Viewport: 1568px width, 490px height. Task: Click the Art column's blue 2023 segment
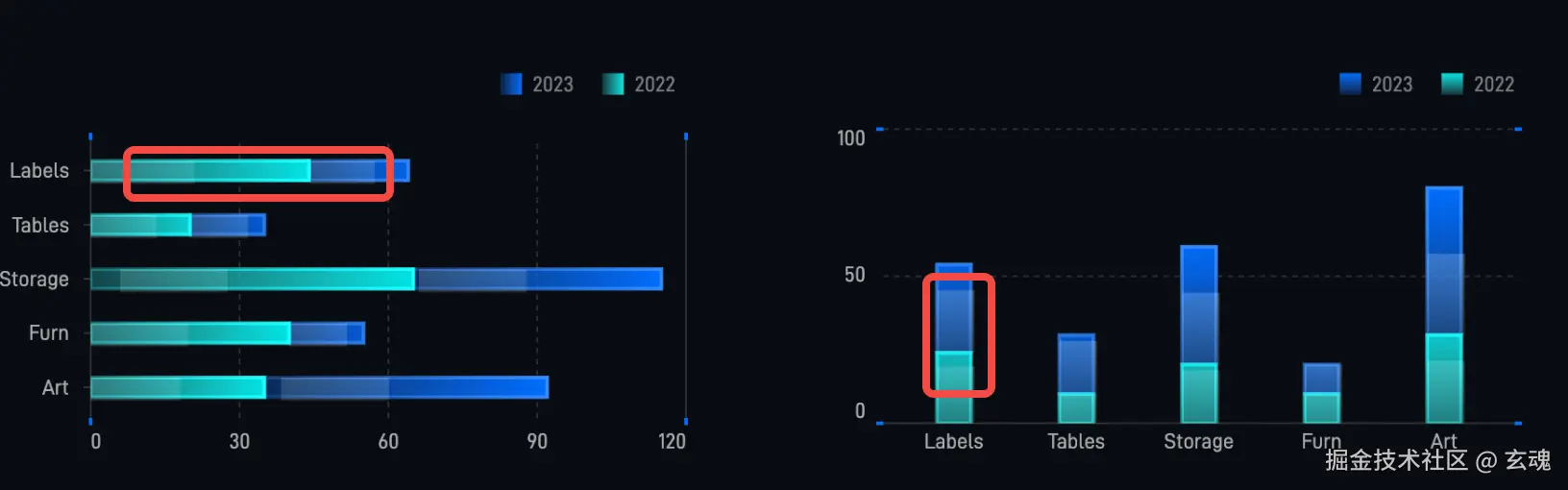point(1443,259)
